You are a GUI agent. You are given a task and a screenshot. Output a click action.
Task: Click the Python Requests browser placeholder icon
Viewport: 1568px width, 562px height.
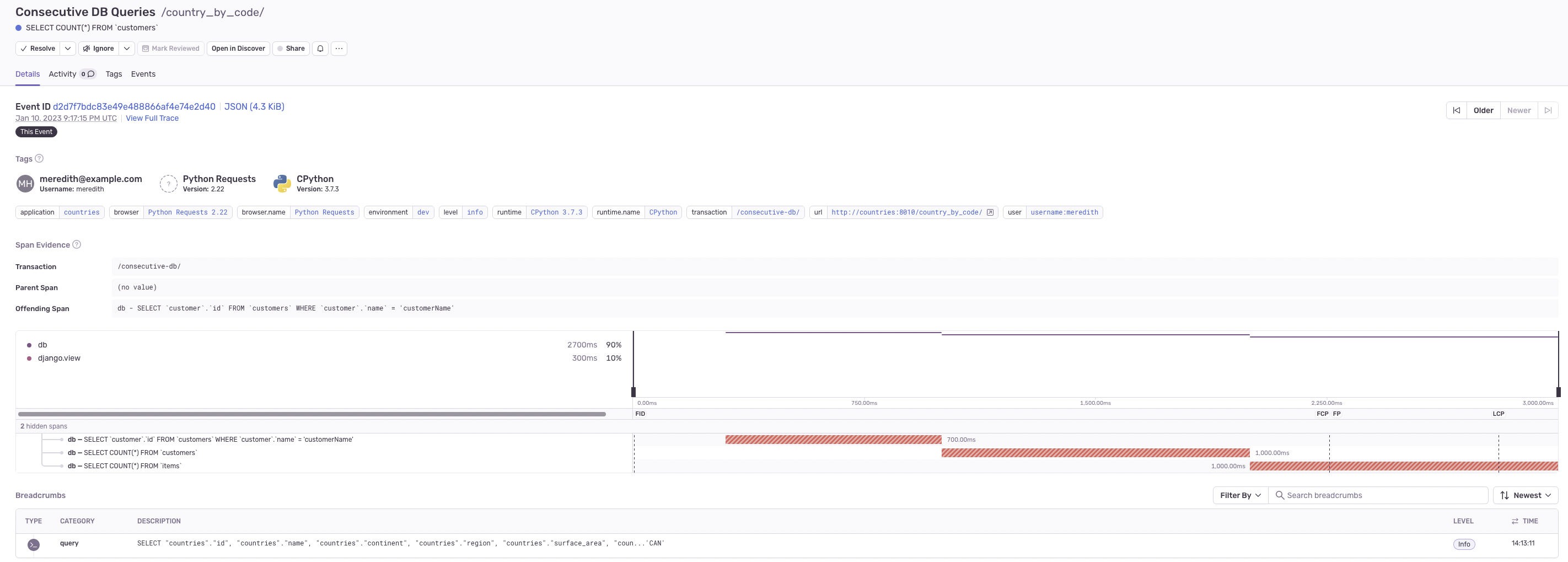click(x=169, y=183)
